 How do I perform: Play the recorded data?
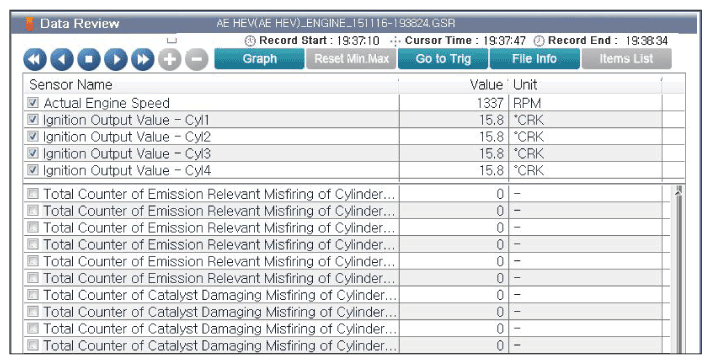click(x=116, y=59)
